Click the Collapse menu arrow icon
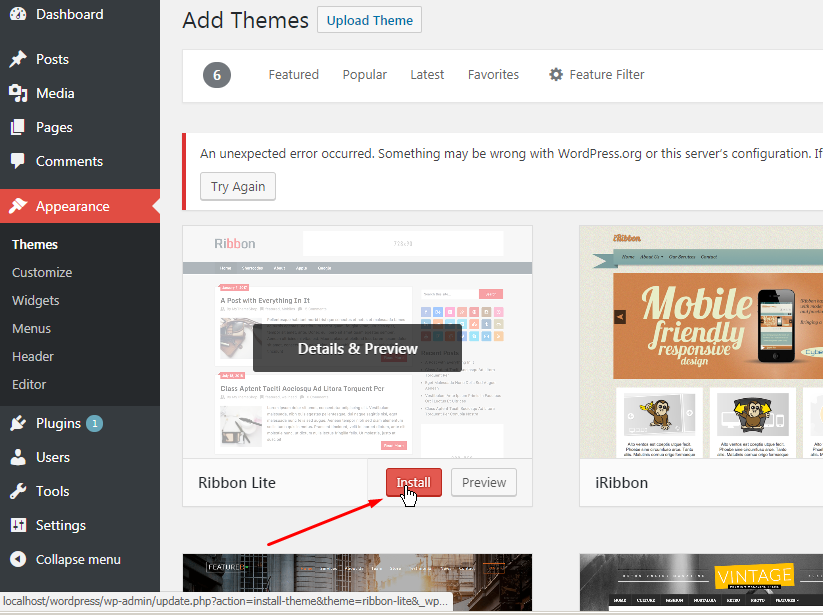Image resolution: width=823 pixels, height=615 pixels. 18,559
